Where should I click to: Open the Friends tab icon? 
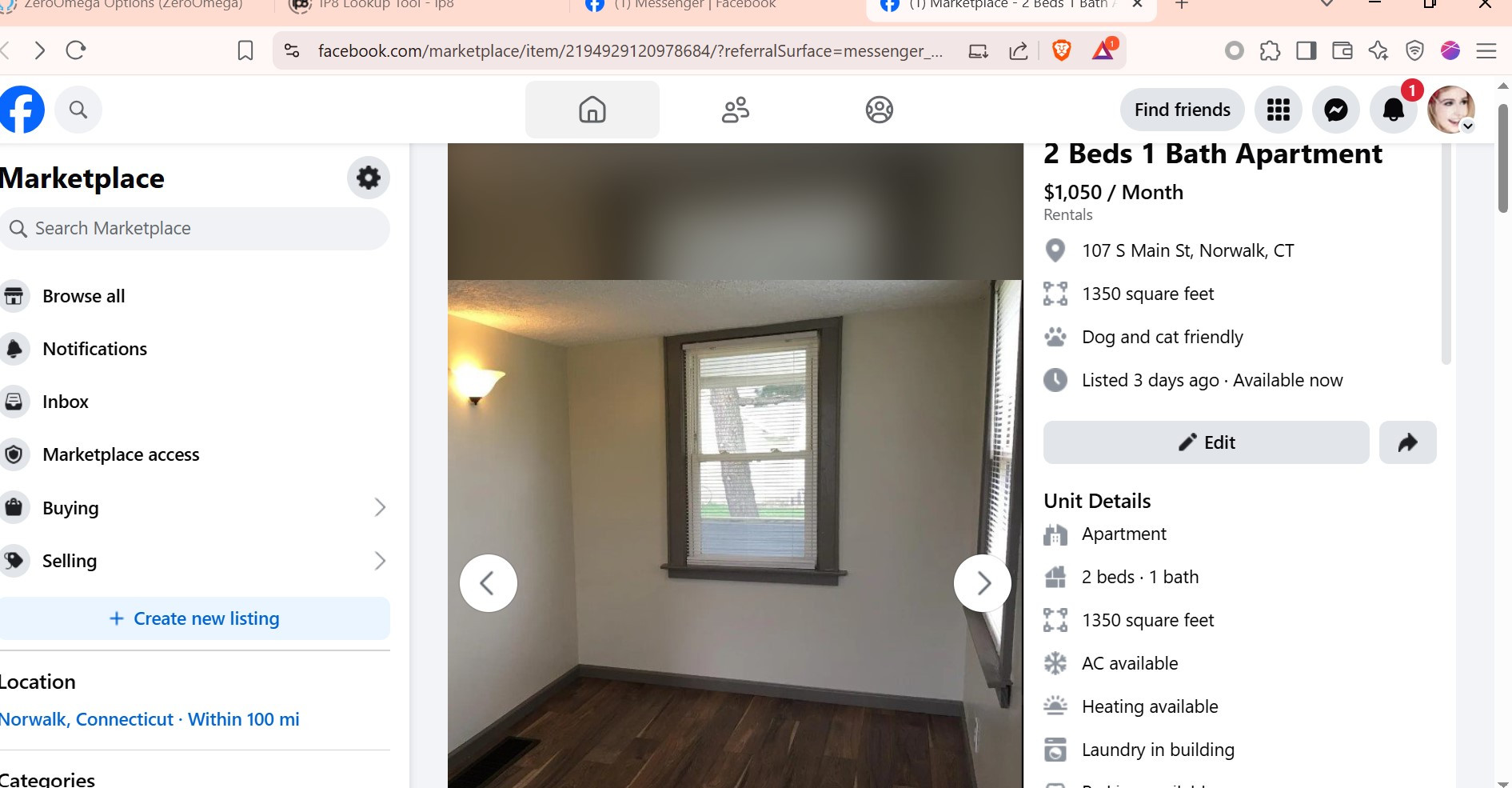coord(736,110)
